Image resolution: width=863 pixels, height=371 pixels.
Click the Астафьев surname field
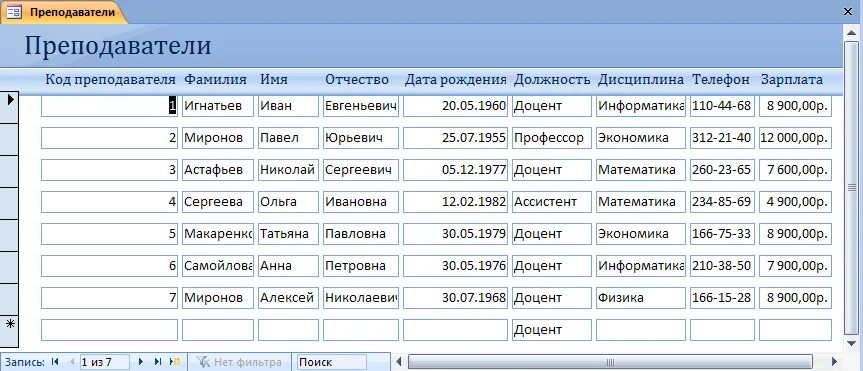(218, 170)
